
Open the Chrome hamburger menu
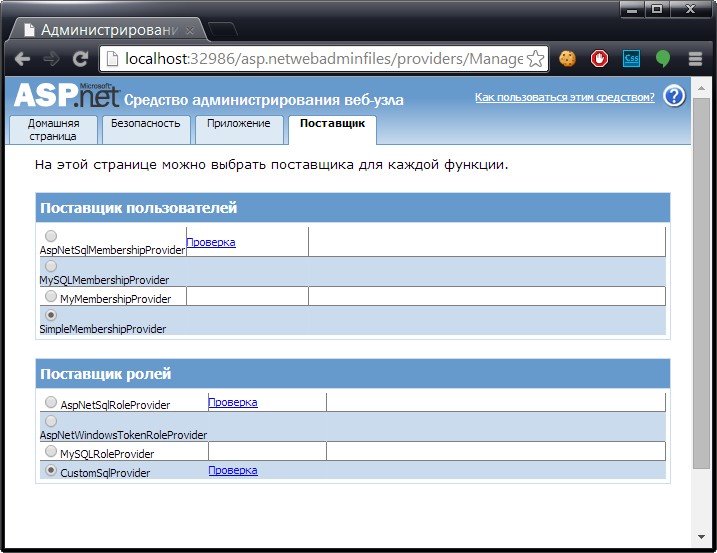click(695, 59)
